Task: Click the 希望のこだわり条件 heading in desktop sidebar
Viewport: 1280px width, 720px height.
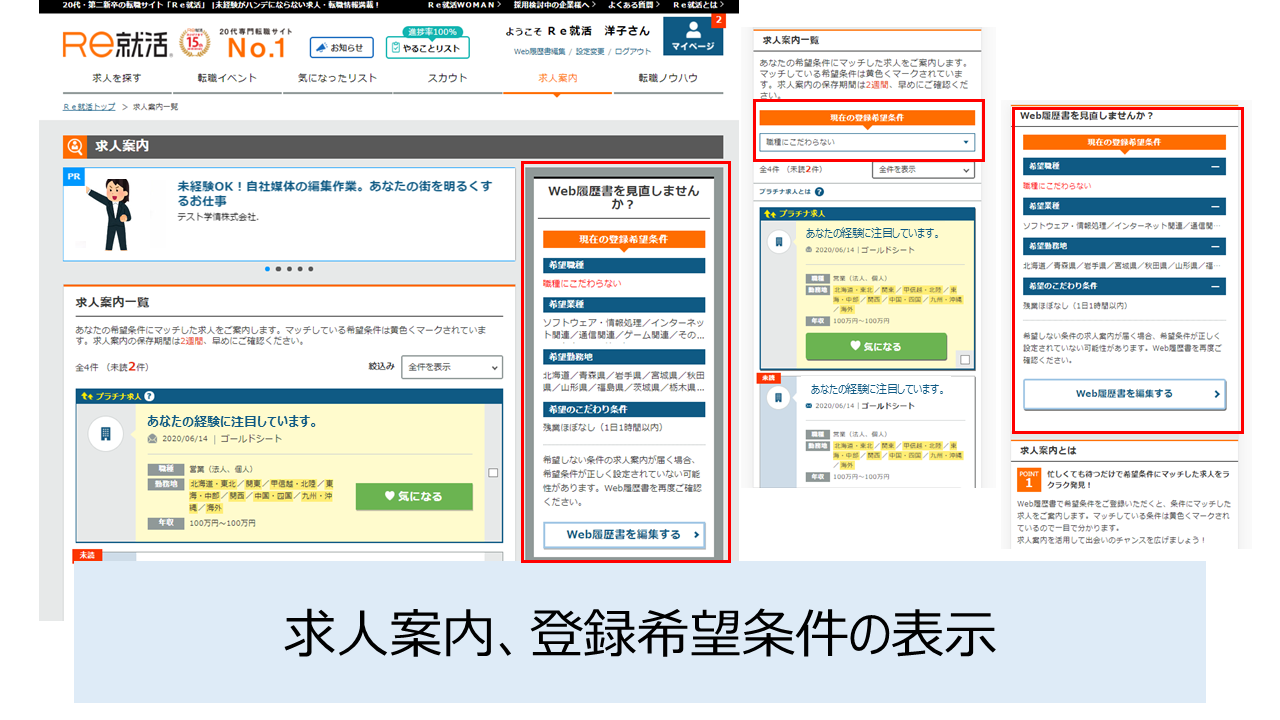Action: pos(624,409)
